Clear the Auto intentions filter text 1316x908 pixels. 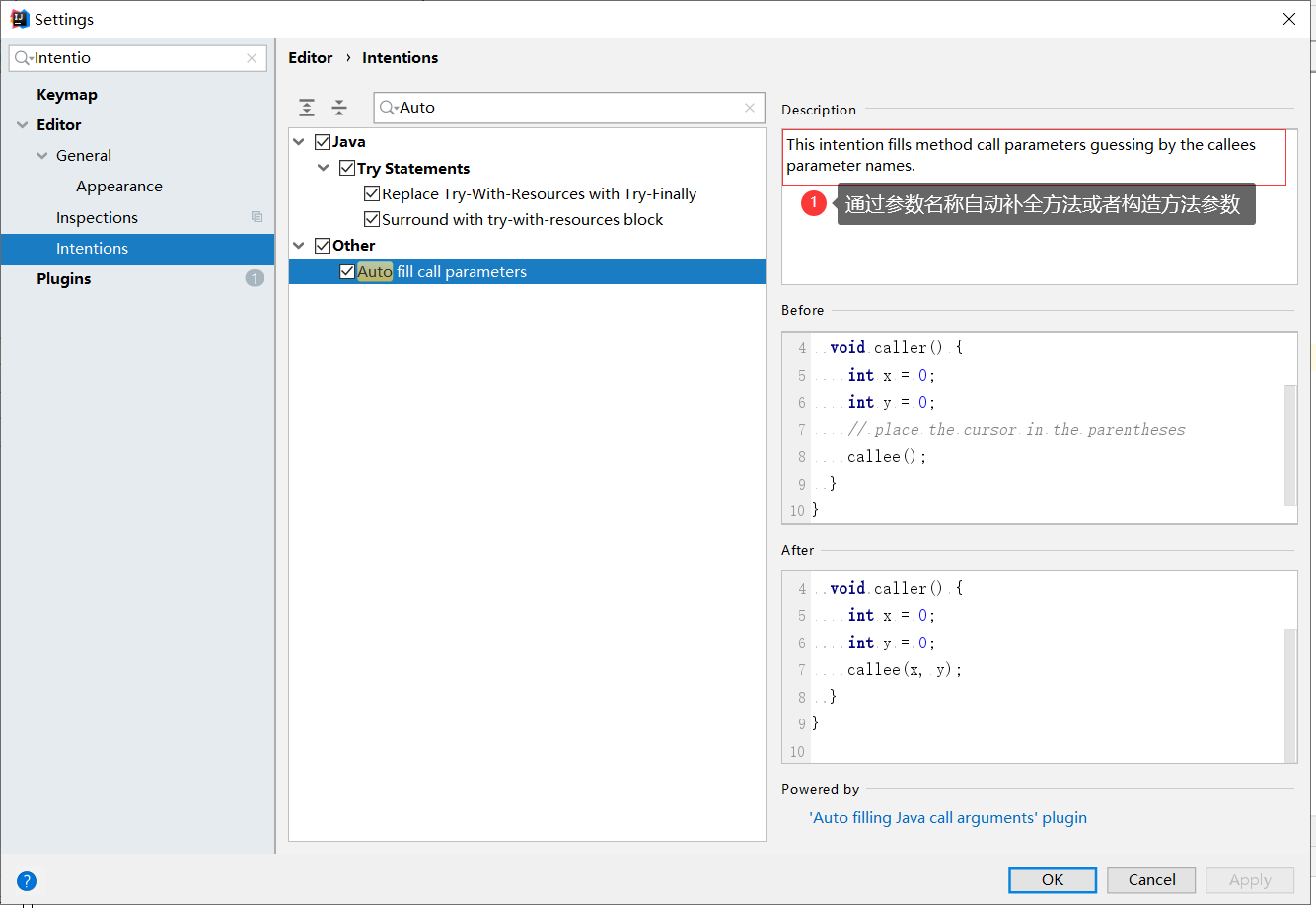[750, 108]
